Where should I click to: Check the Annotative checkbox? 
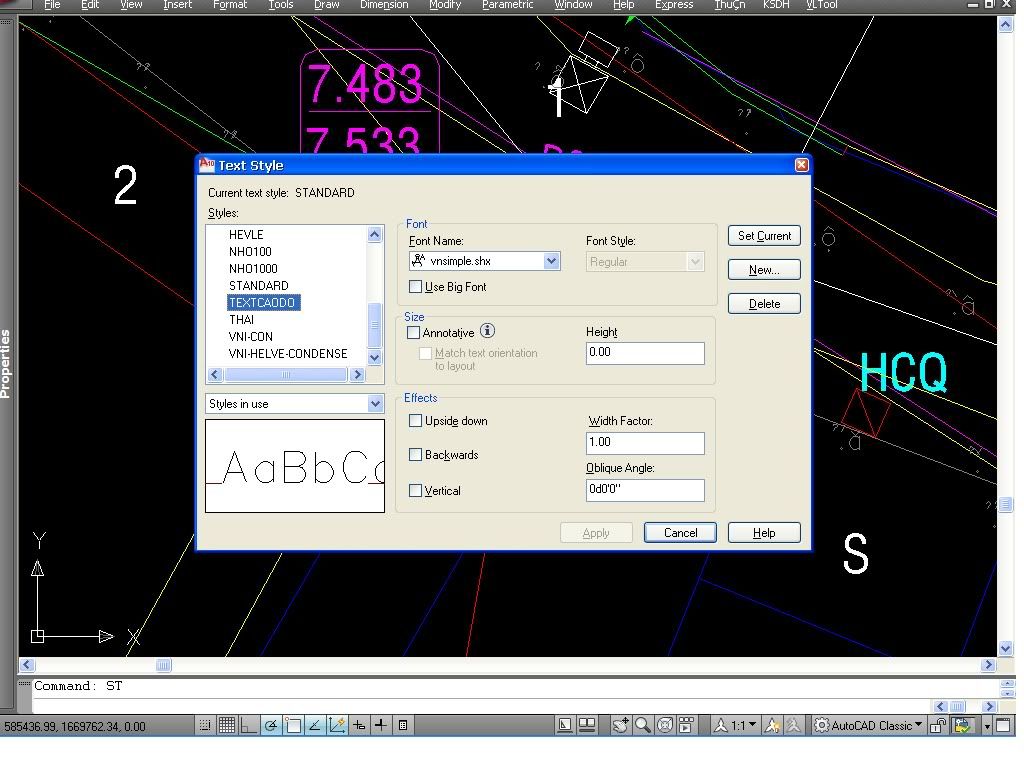click(x=413, y=332)
